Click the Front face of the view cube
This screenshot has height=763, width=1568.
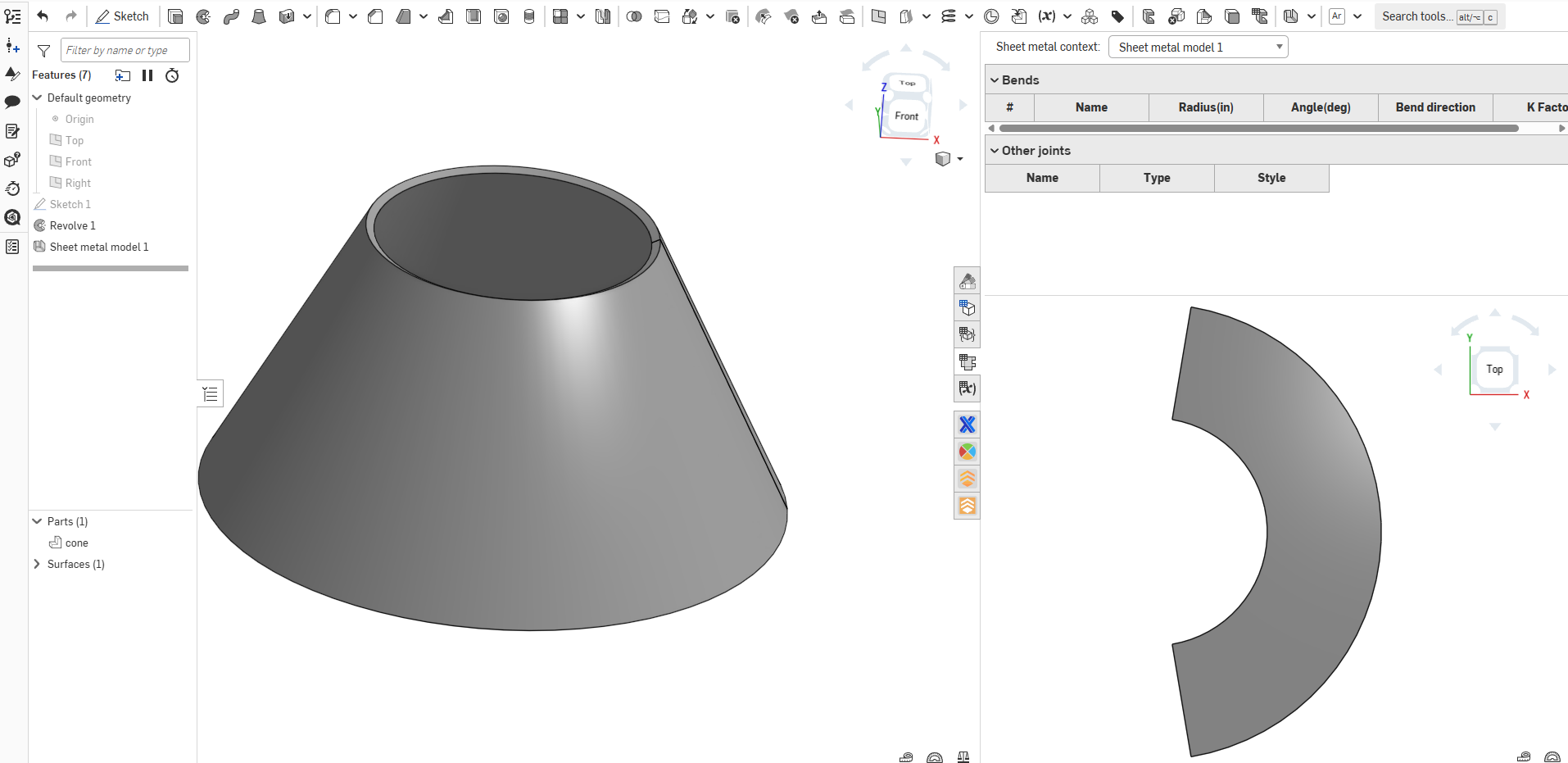[x=906, y=116]
